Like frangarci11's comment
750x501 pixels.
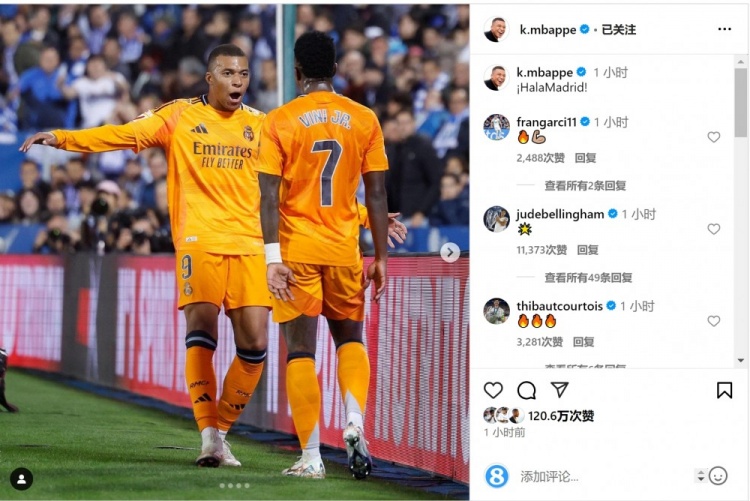pos(714,137)
